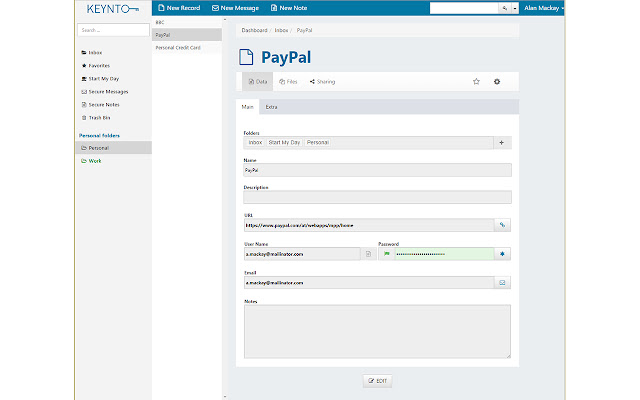640x400 pixels.
Task: Select the Main sub-tab
Action: [247, 107]
